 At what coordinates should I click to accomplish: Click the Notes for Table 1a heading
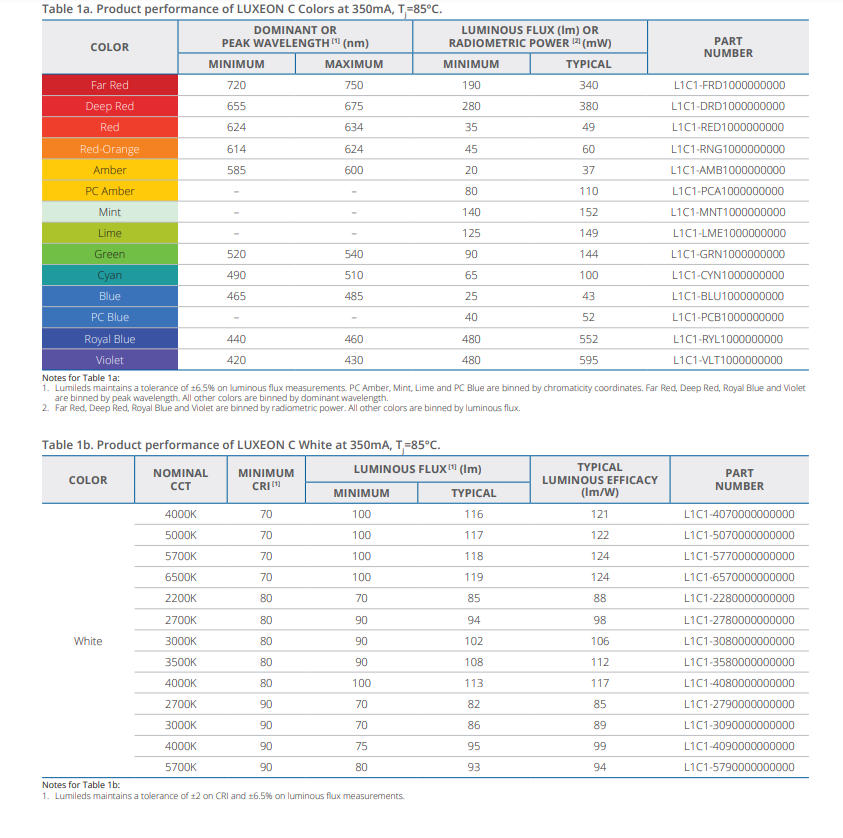[x=81, y=378]
